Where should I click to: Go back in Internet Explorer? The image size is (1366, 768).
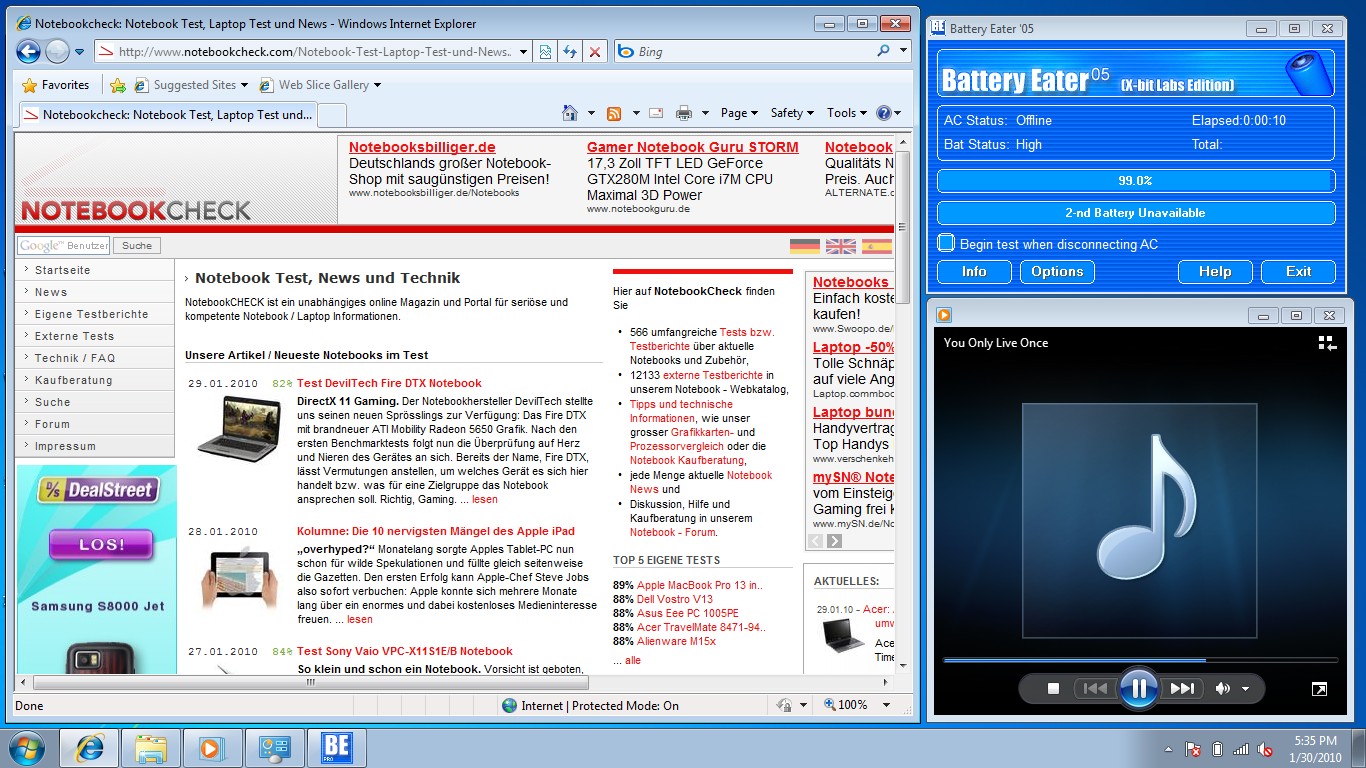click(28, 51)
